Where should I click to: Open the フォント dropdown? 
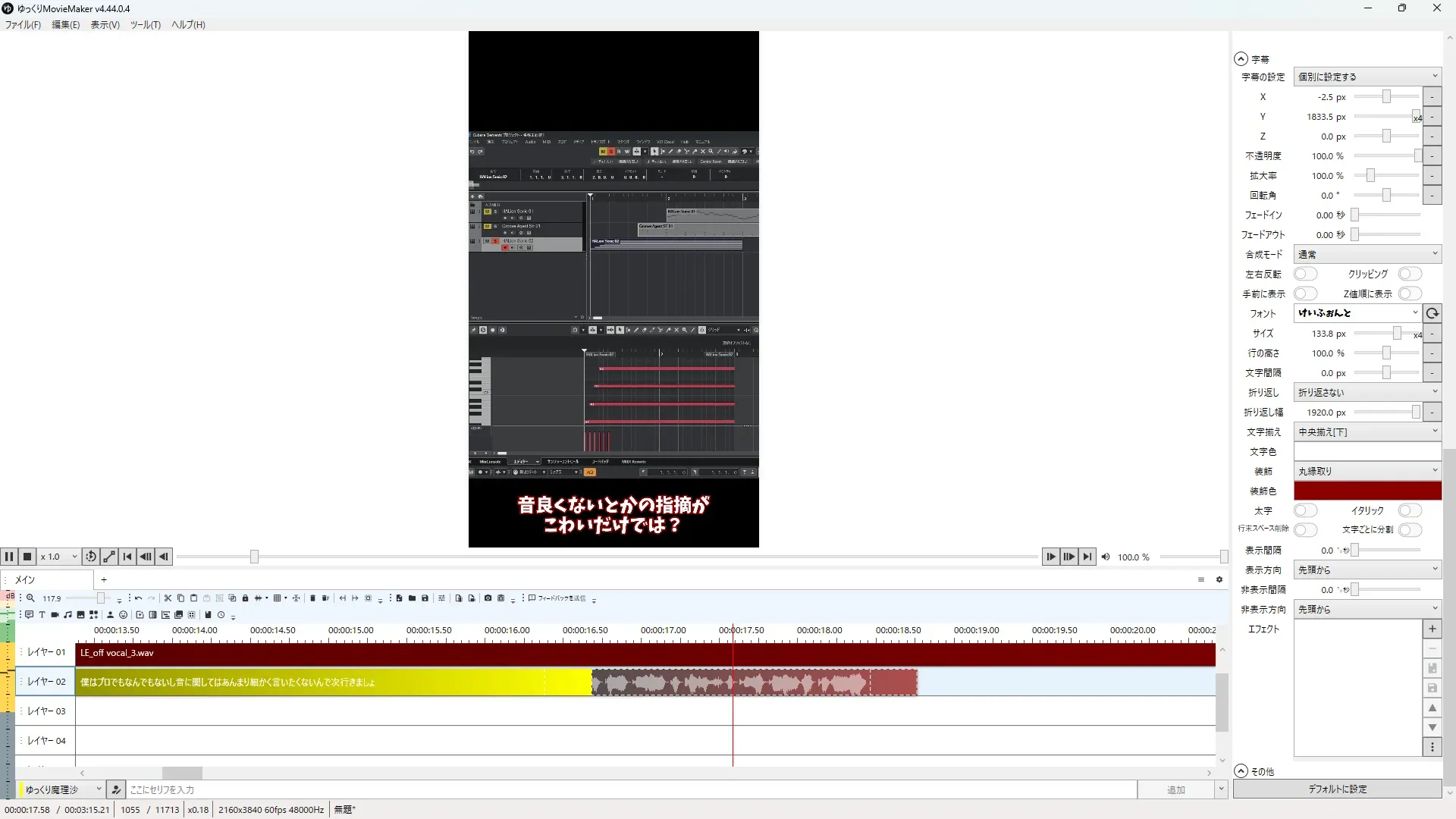tap(1357, 313)
